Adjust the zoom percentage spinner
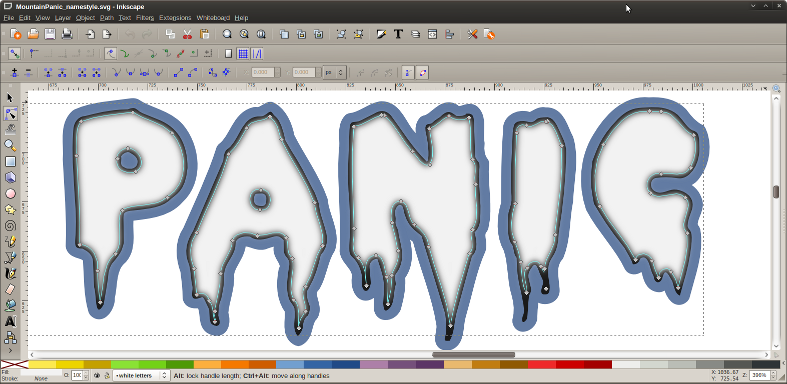This screenshot has height=384, width=787. tap(774, 375)
